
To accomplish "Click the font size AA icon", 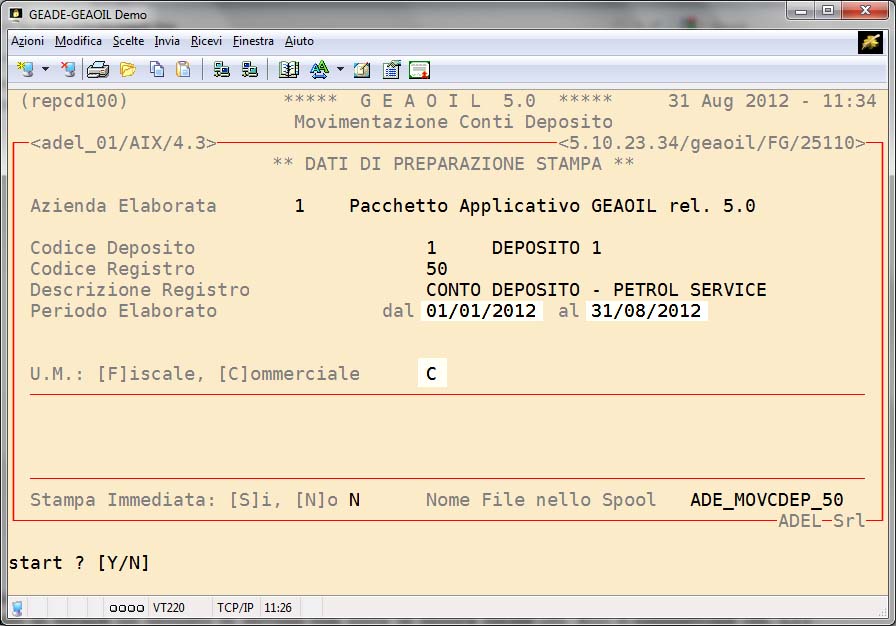I will tap(319, 70).
